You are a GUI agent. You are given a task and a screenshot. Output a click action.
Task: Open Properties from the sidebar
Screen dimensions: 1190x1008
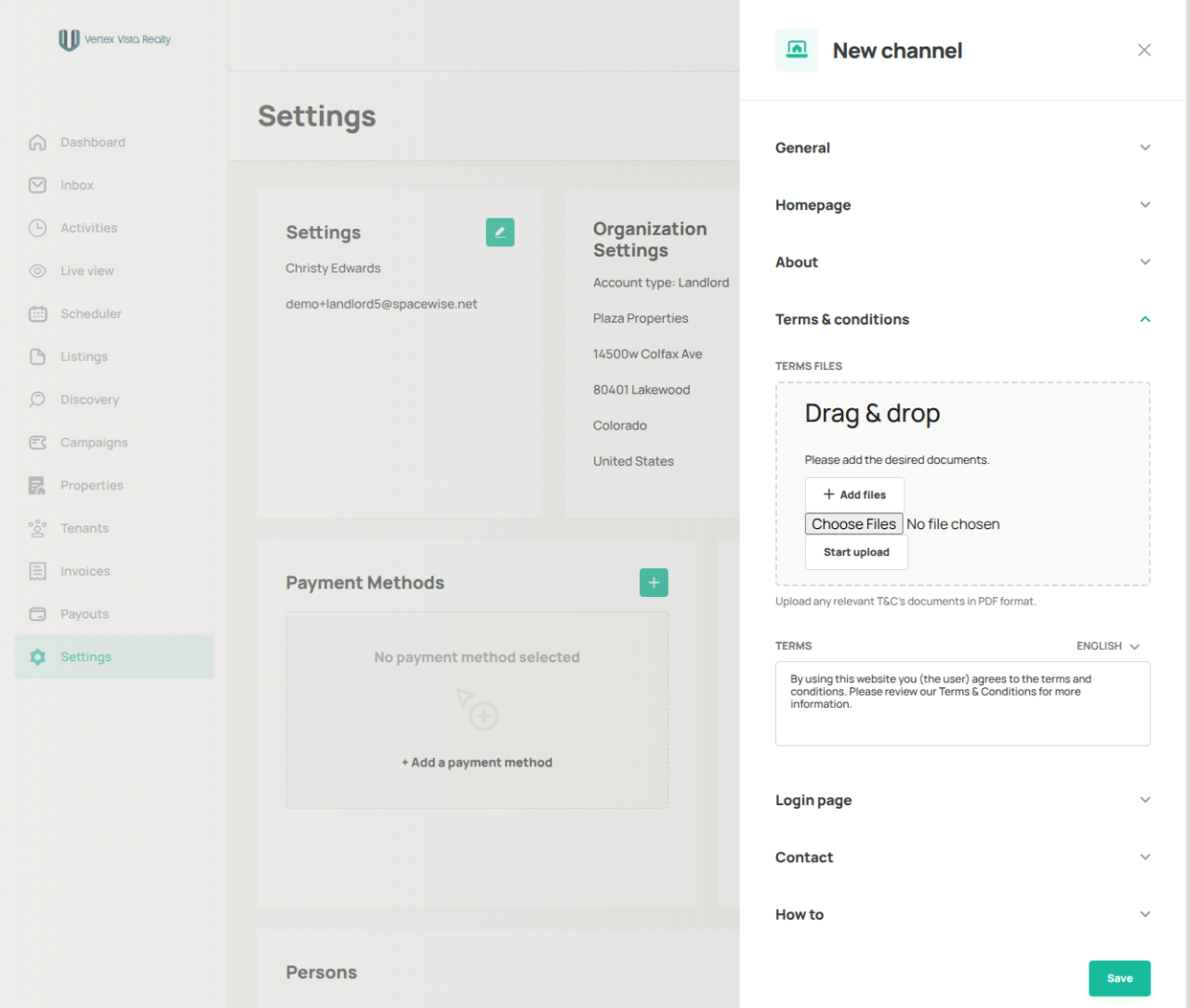tap(113, 485)
